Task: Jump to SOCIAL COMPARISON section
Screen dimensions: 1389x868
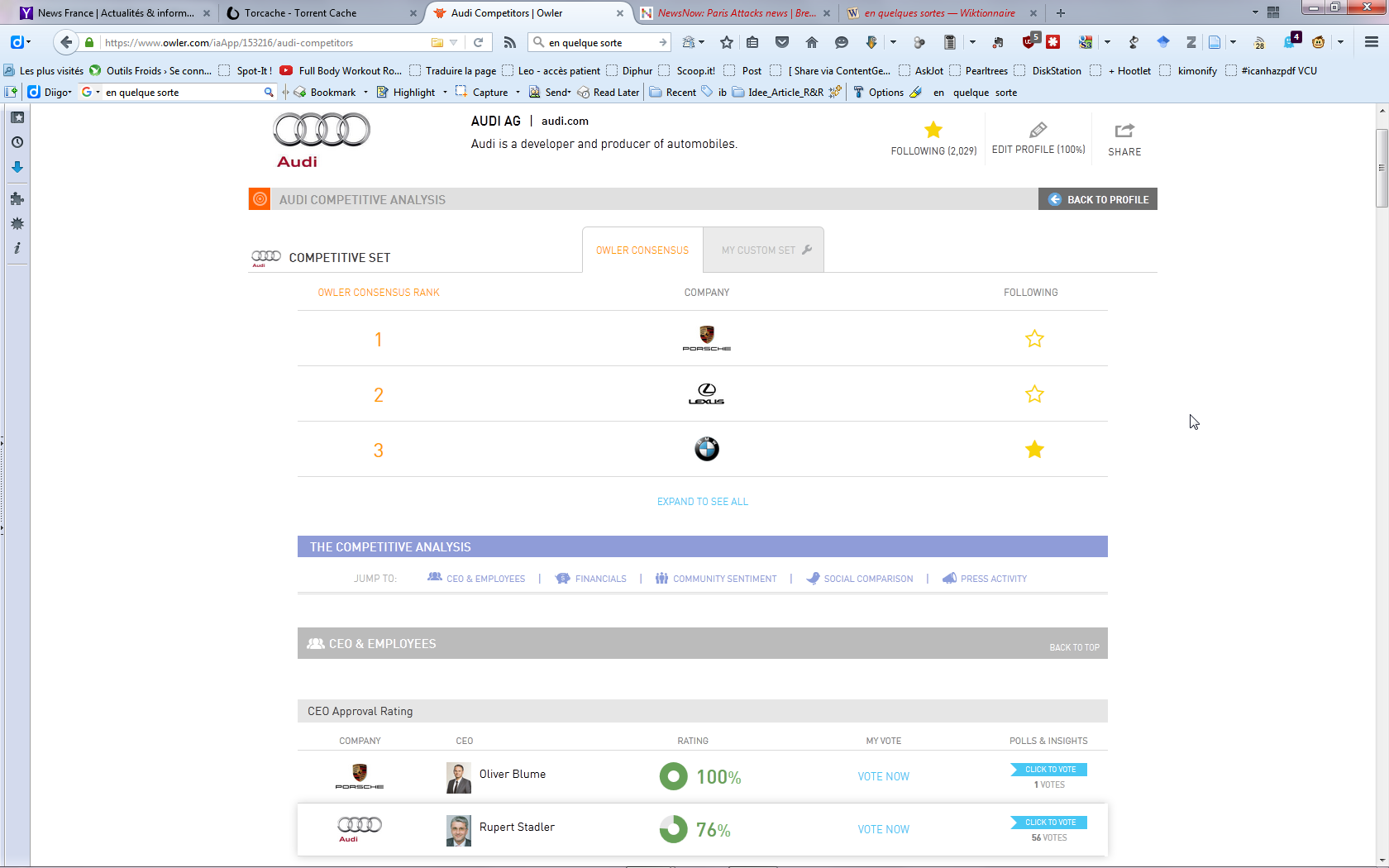Action: [860, 579]
